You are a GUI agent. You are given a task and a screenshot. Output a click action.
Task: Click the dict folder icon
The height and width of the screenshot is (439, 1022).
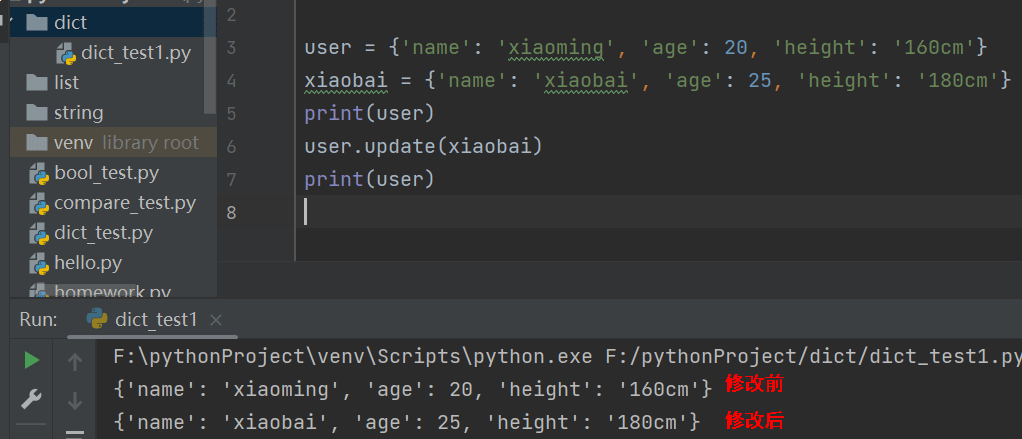[x=37, y=22]
